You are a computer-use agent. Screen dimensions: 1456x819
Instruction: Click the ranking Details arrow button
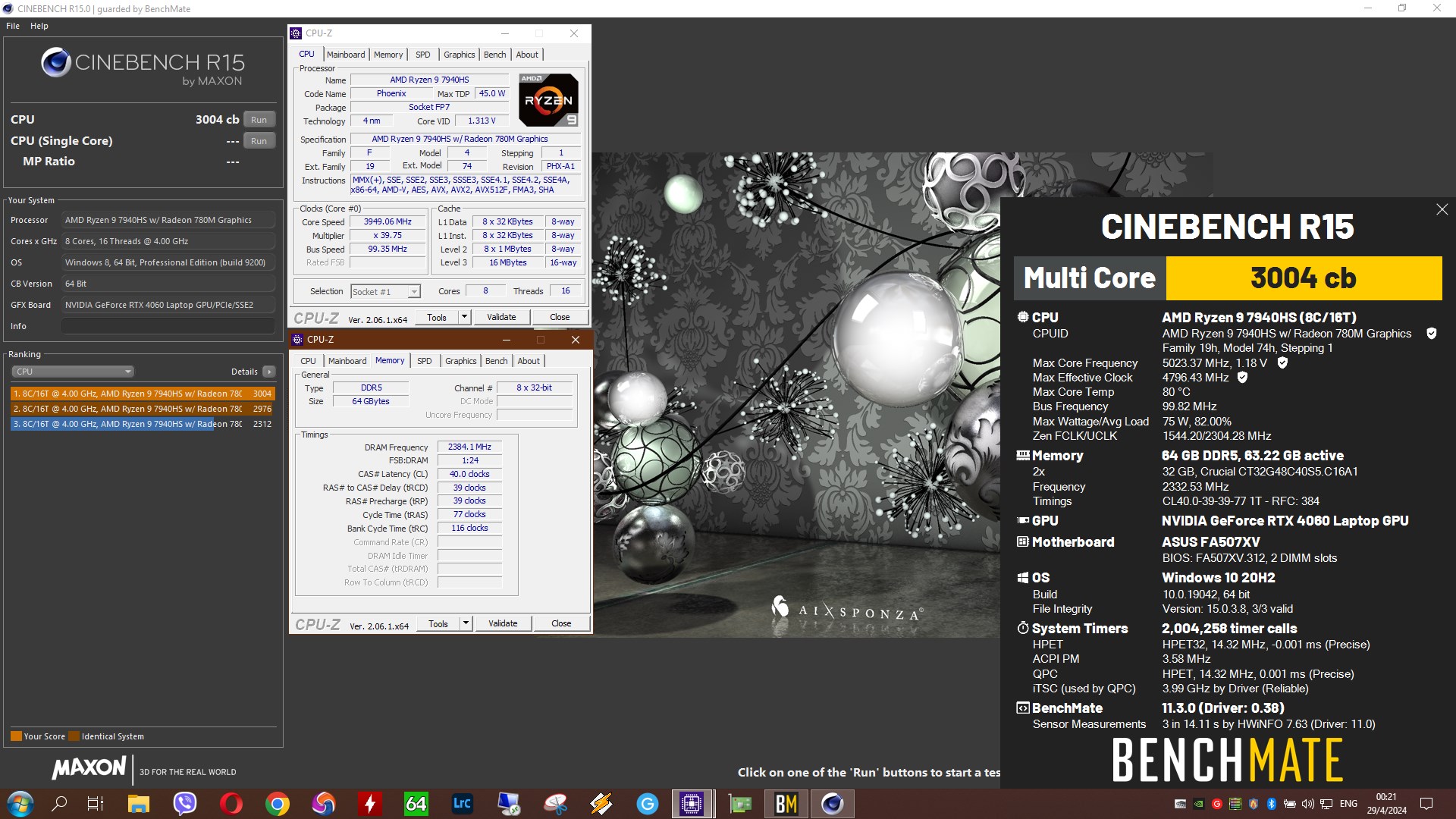[268, 372]
